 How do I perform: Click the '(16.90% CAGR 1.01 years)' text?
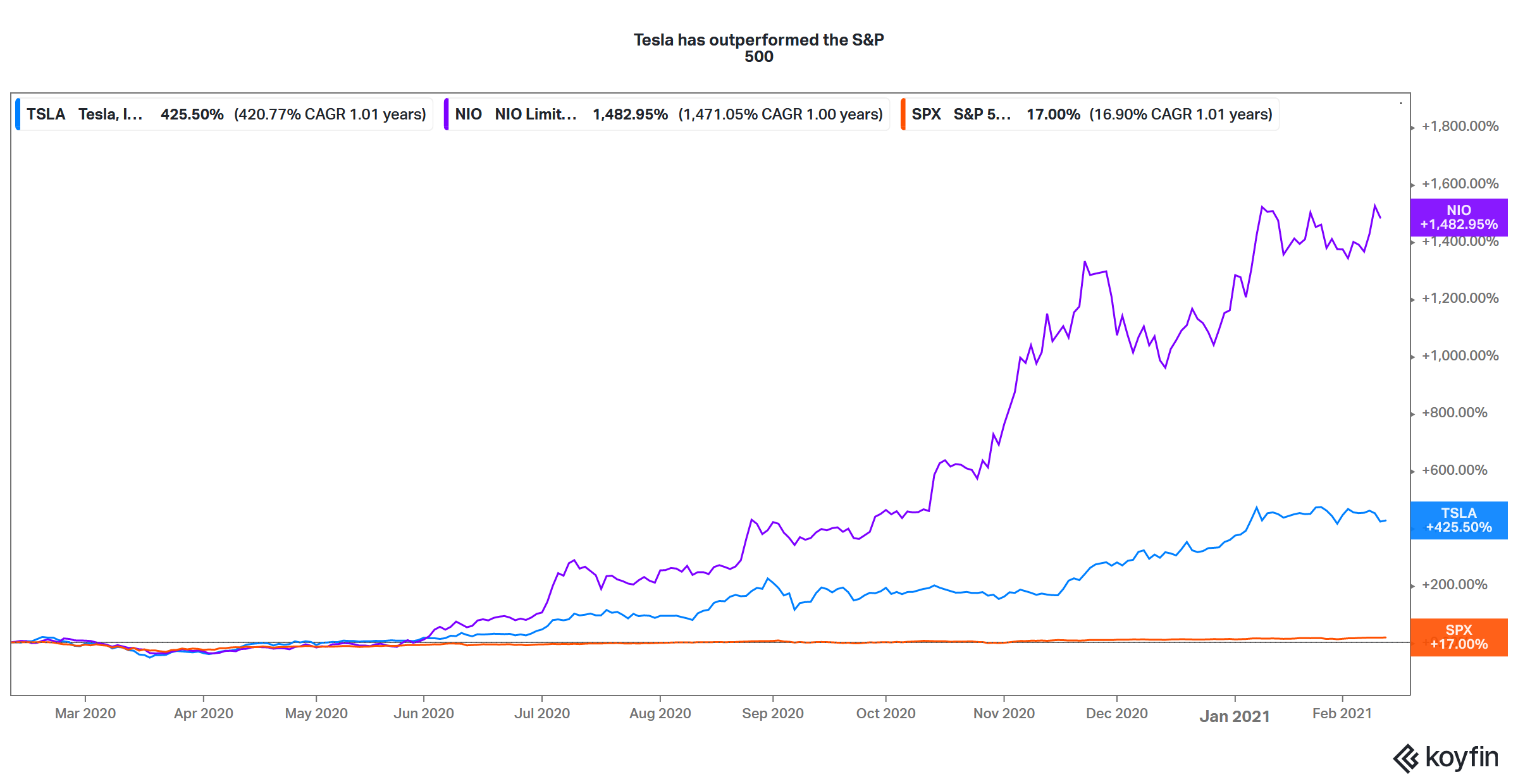[1181, 114]
